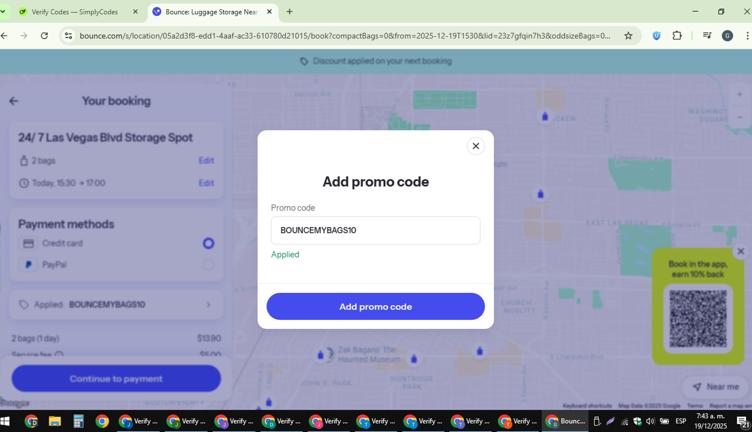Viewport: 752px width, 432px height.
Task: Open the blue shield extension icon
Action: [657, 36]
